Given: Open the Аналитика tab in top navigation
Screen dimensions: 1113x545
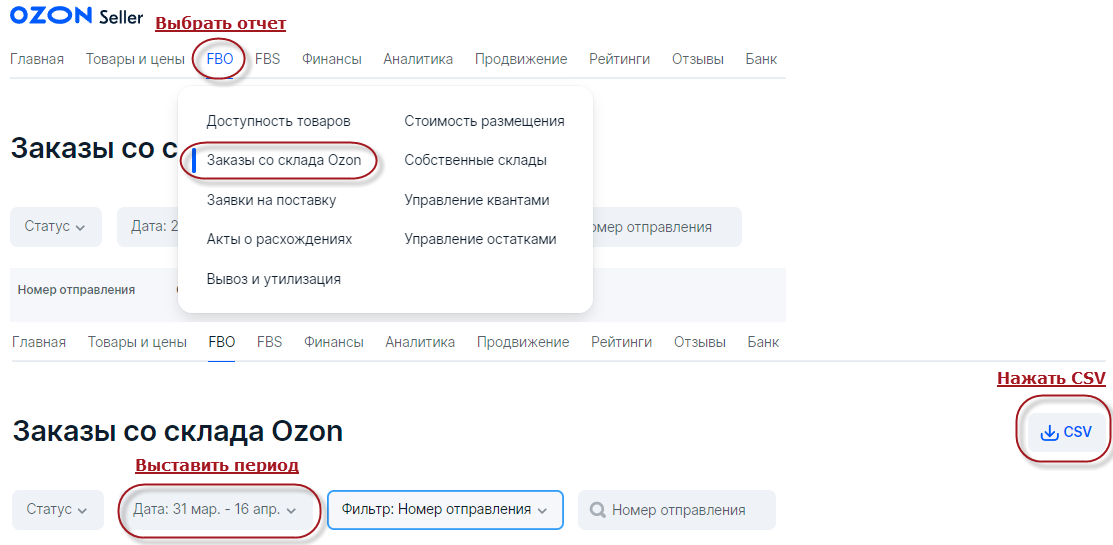Looking at the screenshot, I should [418, 60].
